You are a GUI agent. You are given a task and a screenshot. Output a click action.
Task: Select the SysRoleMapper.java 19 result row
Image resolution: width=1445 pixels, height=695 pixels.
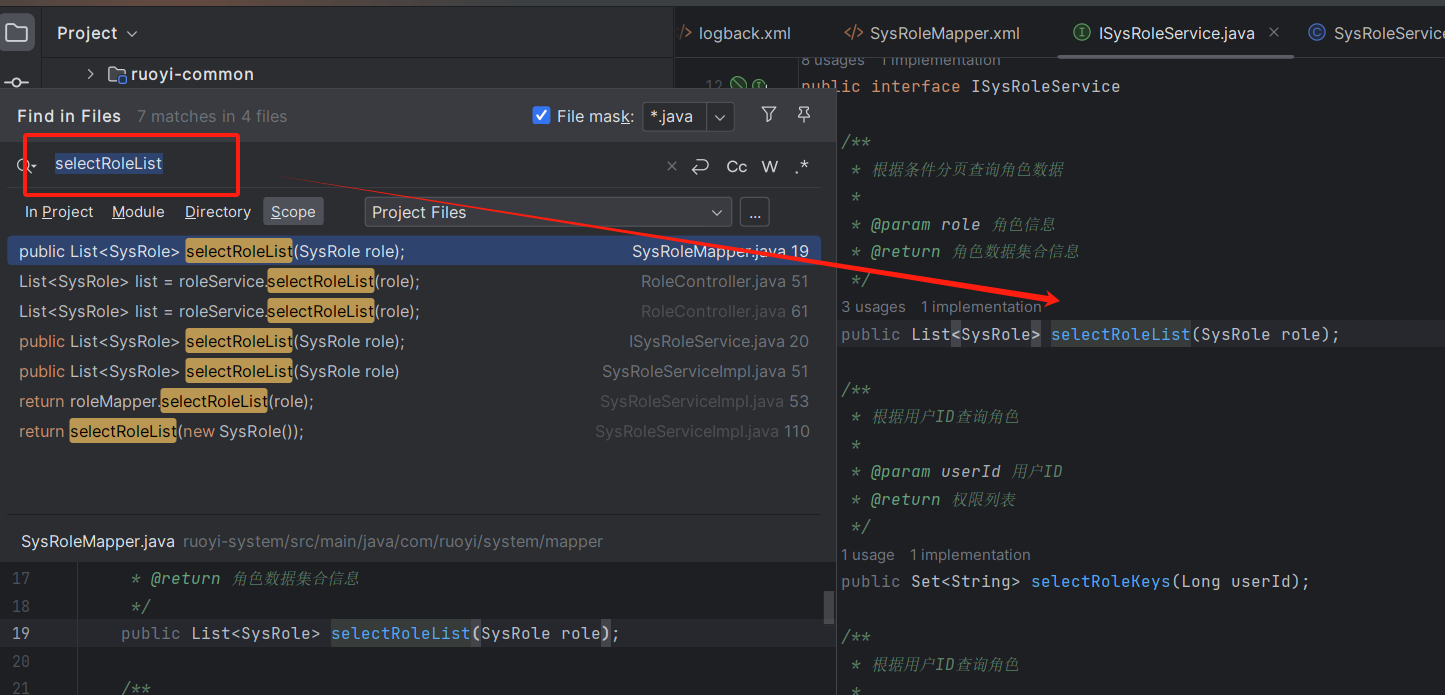tap(414, 251)
